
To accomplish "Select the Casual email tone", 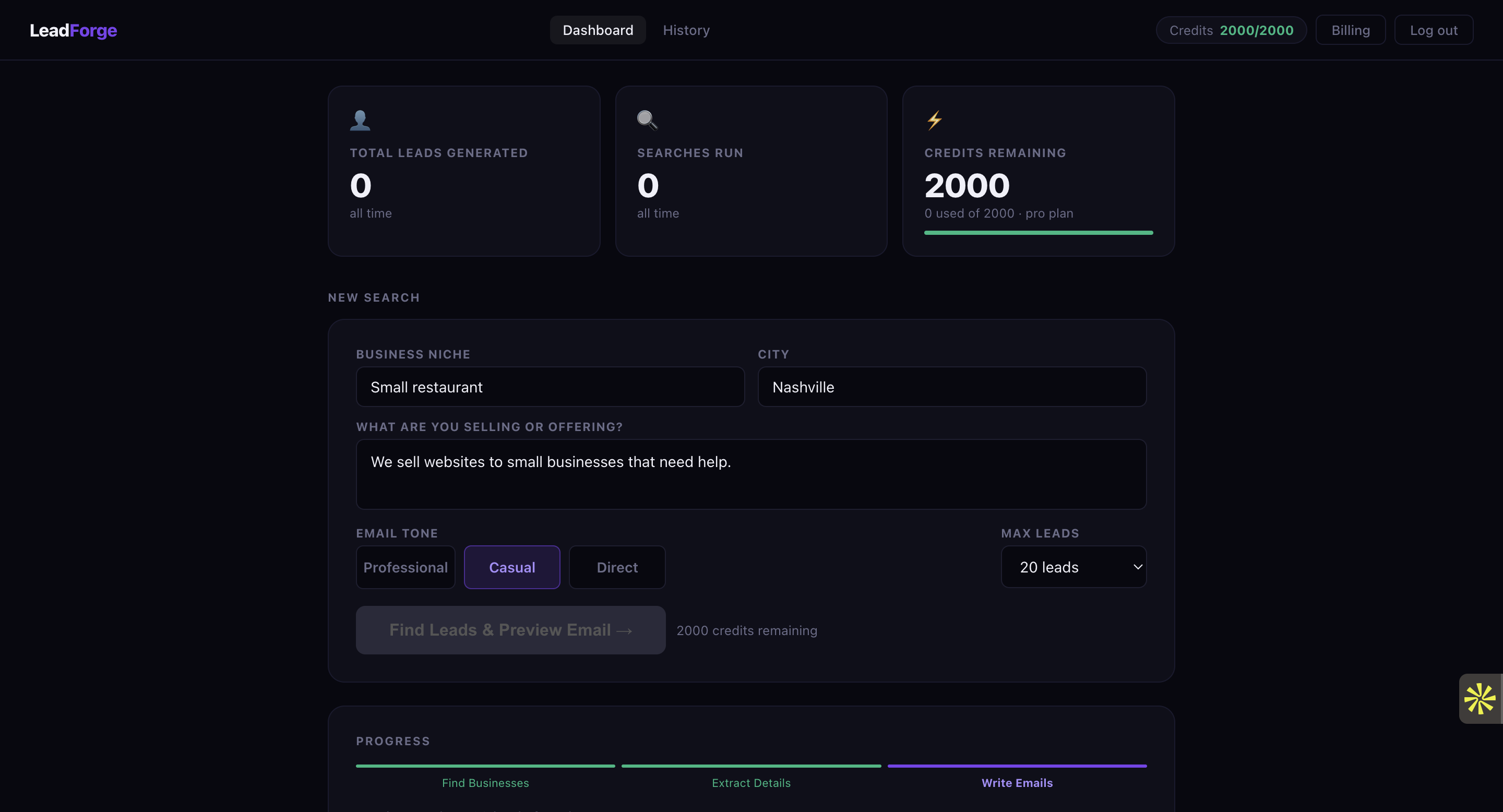I will pos(511,567).
